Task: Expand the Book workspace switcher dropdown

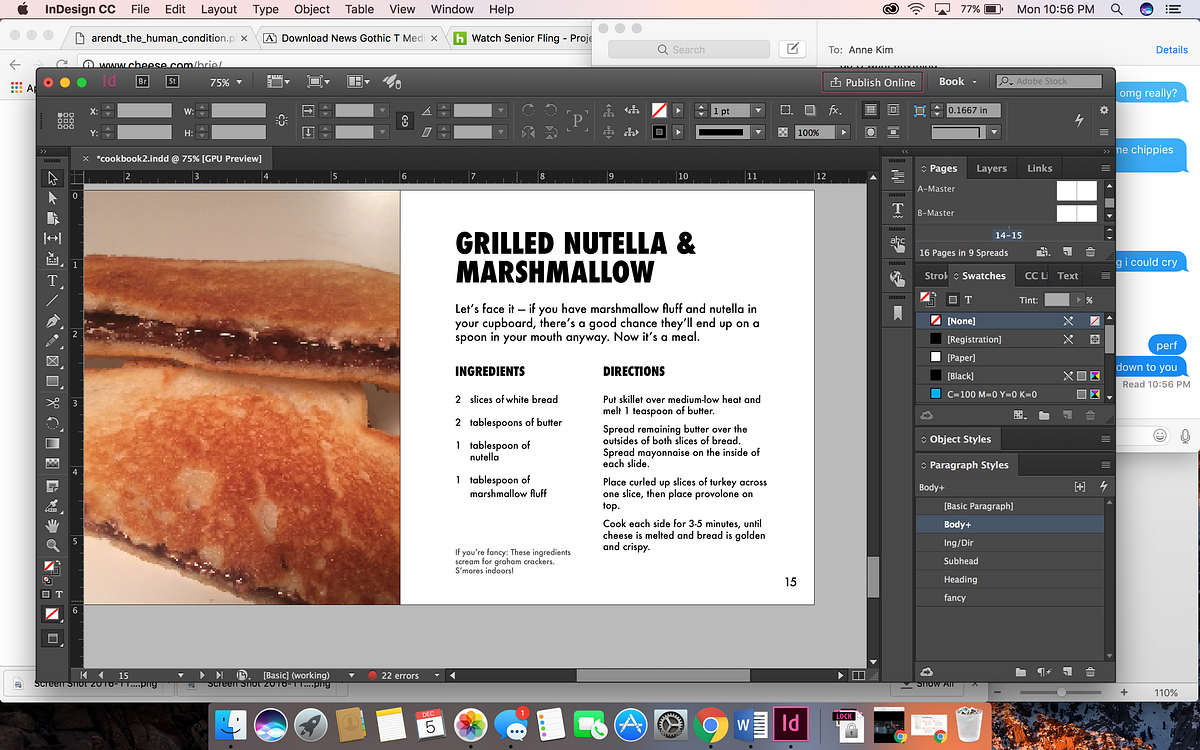Action: [957, 82]
